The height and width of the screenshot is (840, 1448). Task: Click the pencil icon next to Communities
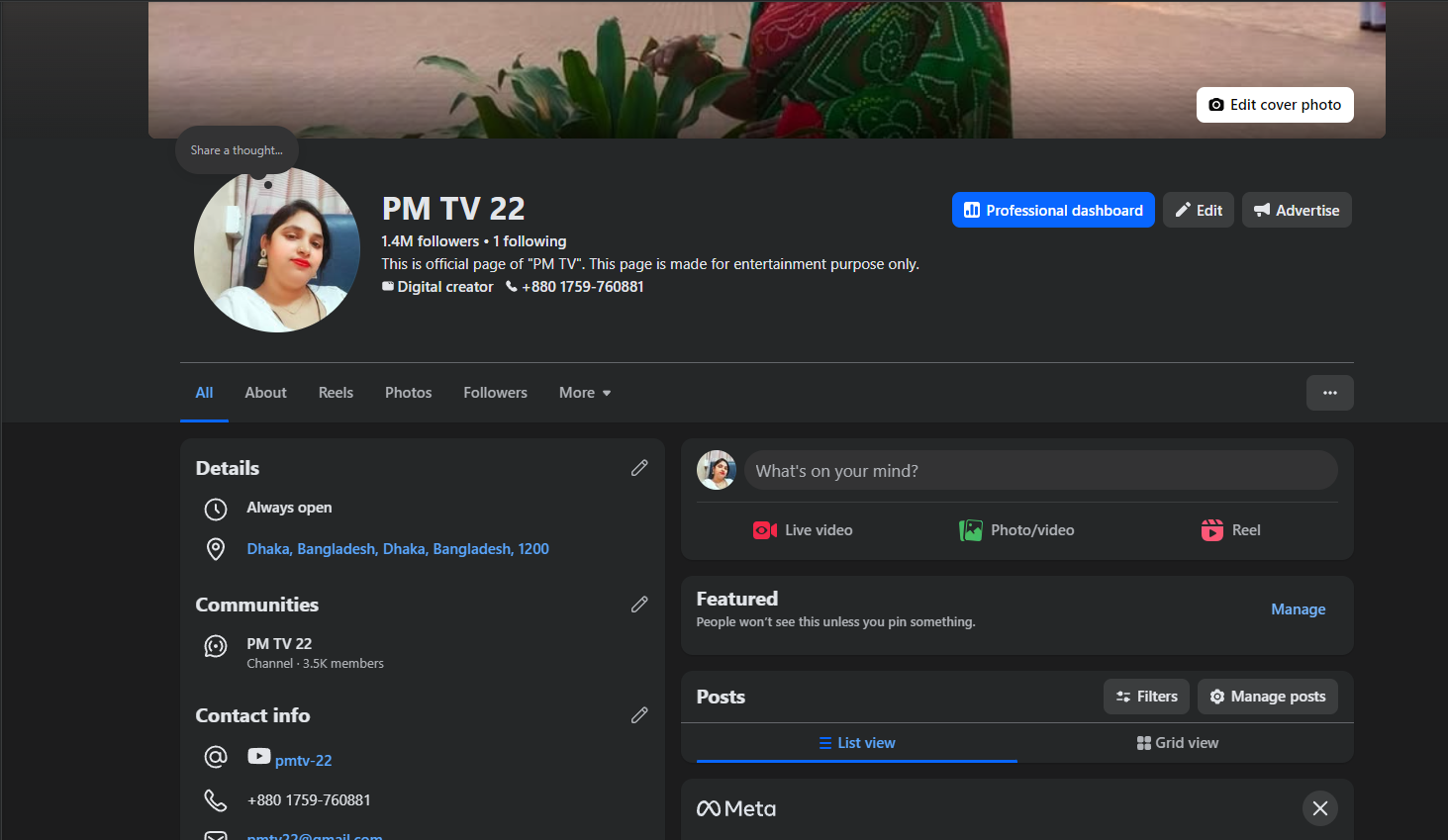tap(639, 605)
